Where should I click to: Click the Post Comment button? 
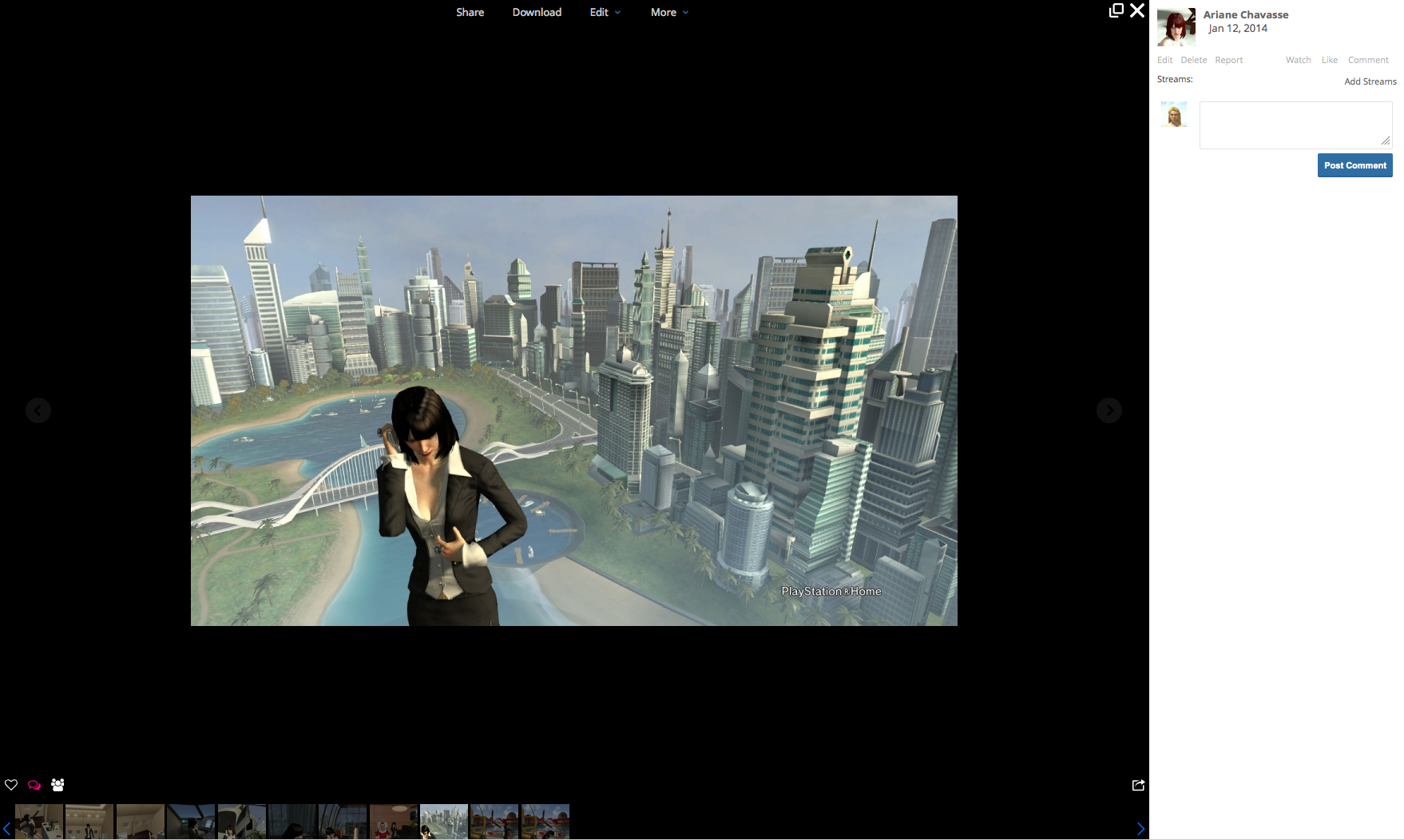[x=1354, y=165]
